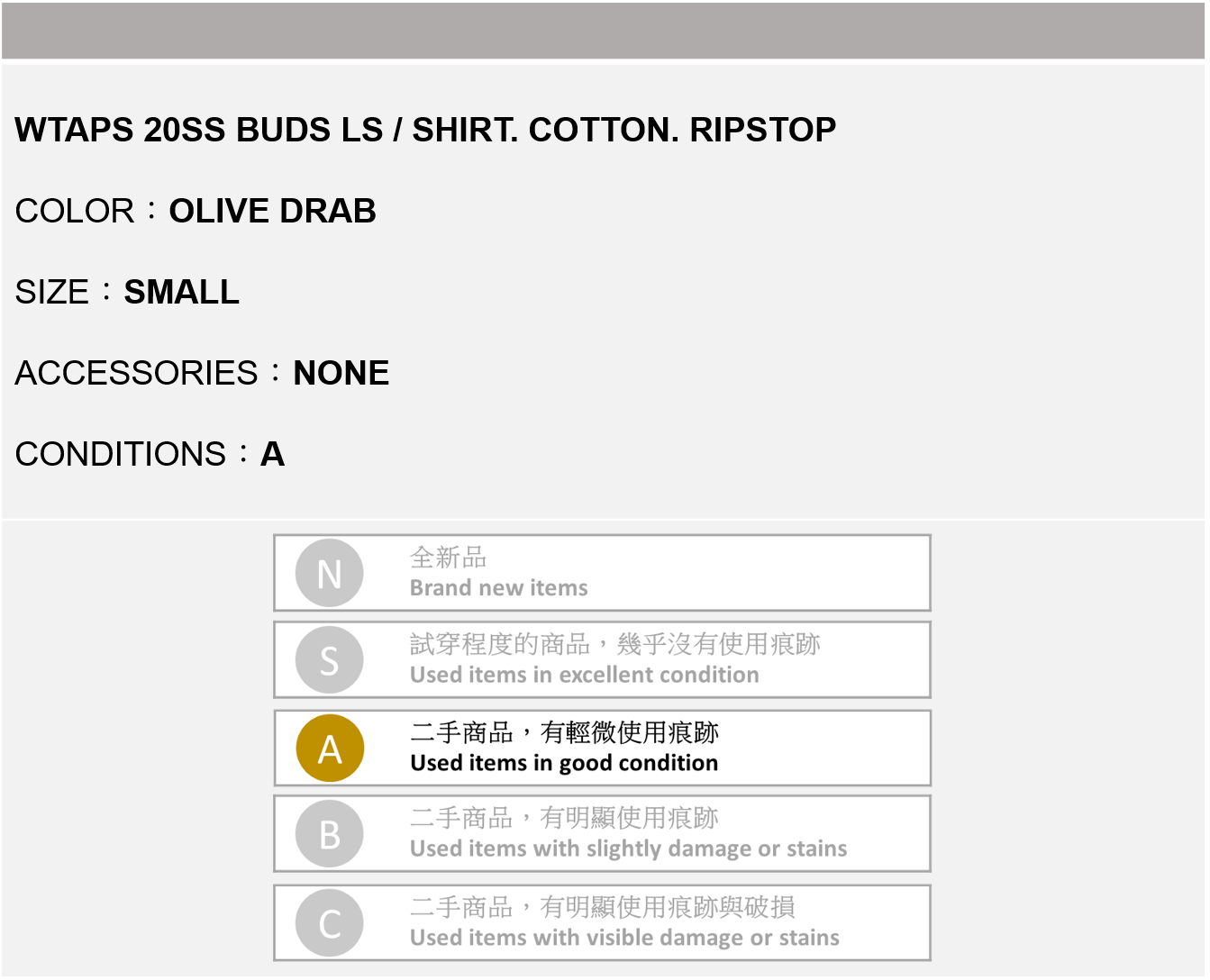
Task: Click the Chinese text in the C row
Action: click(602, 907)
